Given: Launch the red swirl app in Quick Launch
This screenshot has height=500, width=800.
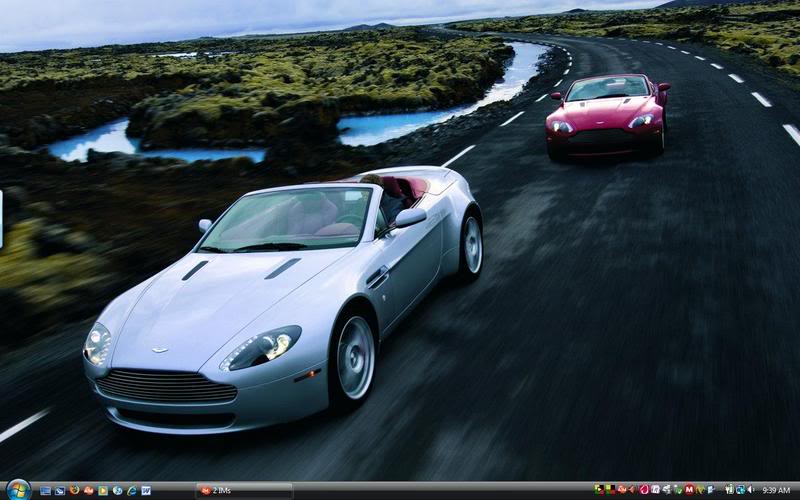Looking at the screenshot, I should click(x=89, y=490).
